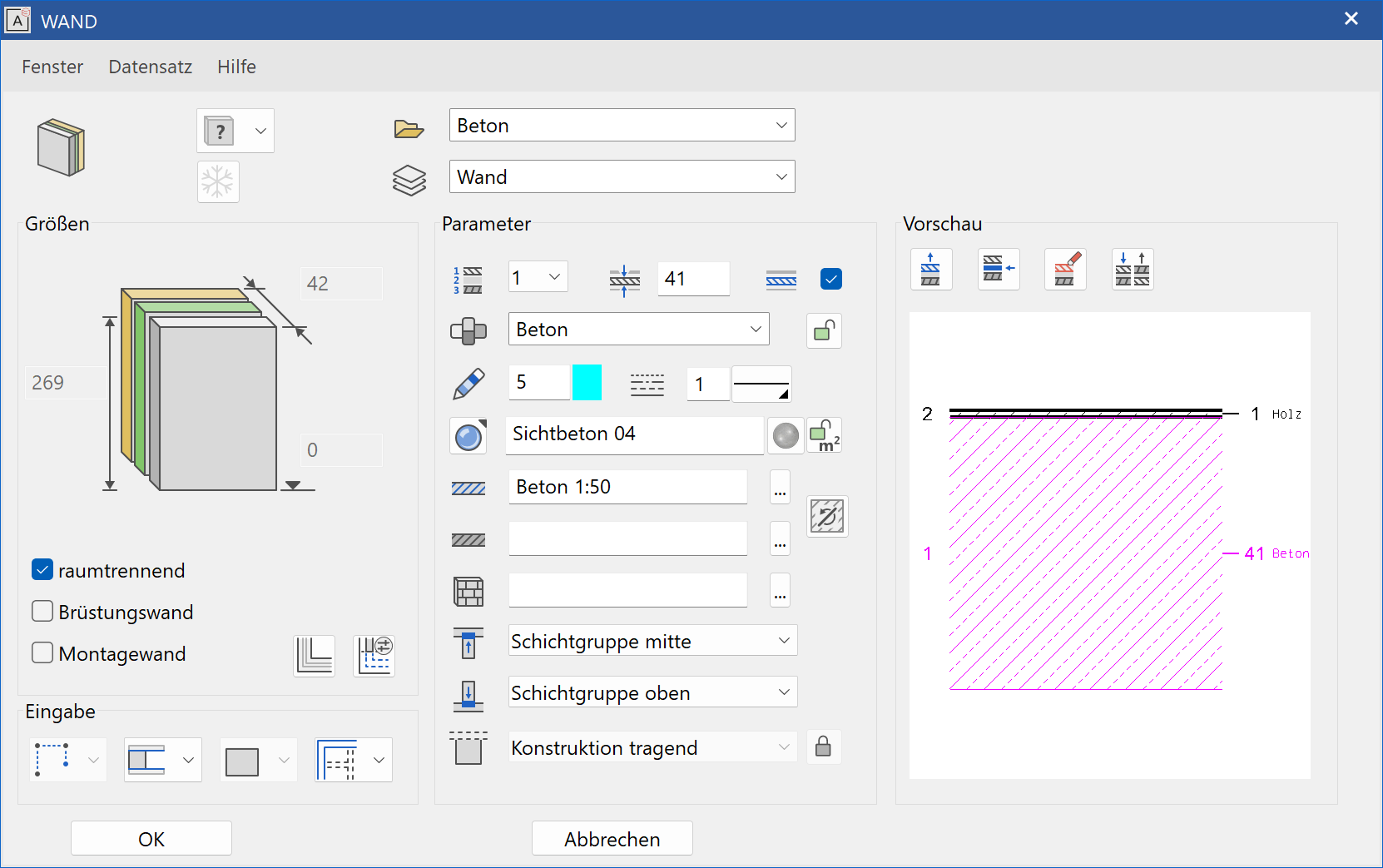1383x868 pixels.
Task: Click the blue hatching pattern icon
Action: click(468, 489)
